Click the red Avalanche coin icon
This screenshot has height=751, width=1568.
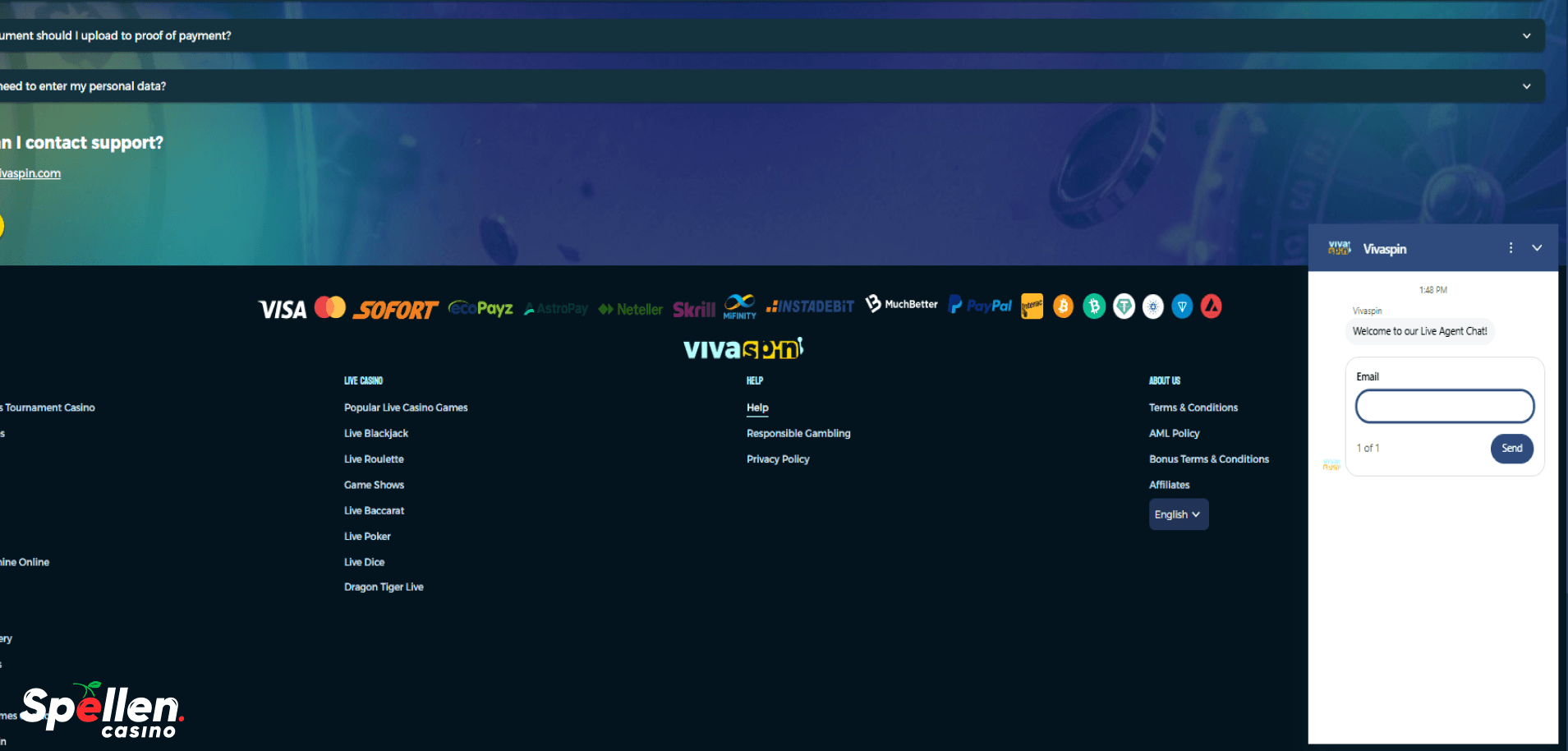tap(1212, 306)
